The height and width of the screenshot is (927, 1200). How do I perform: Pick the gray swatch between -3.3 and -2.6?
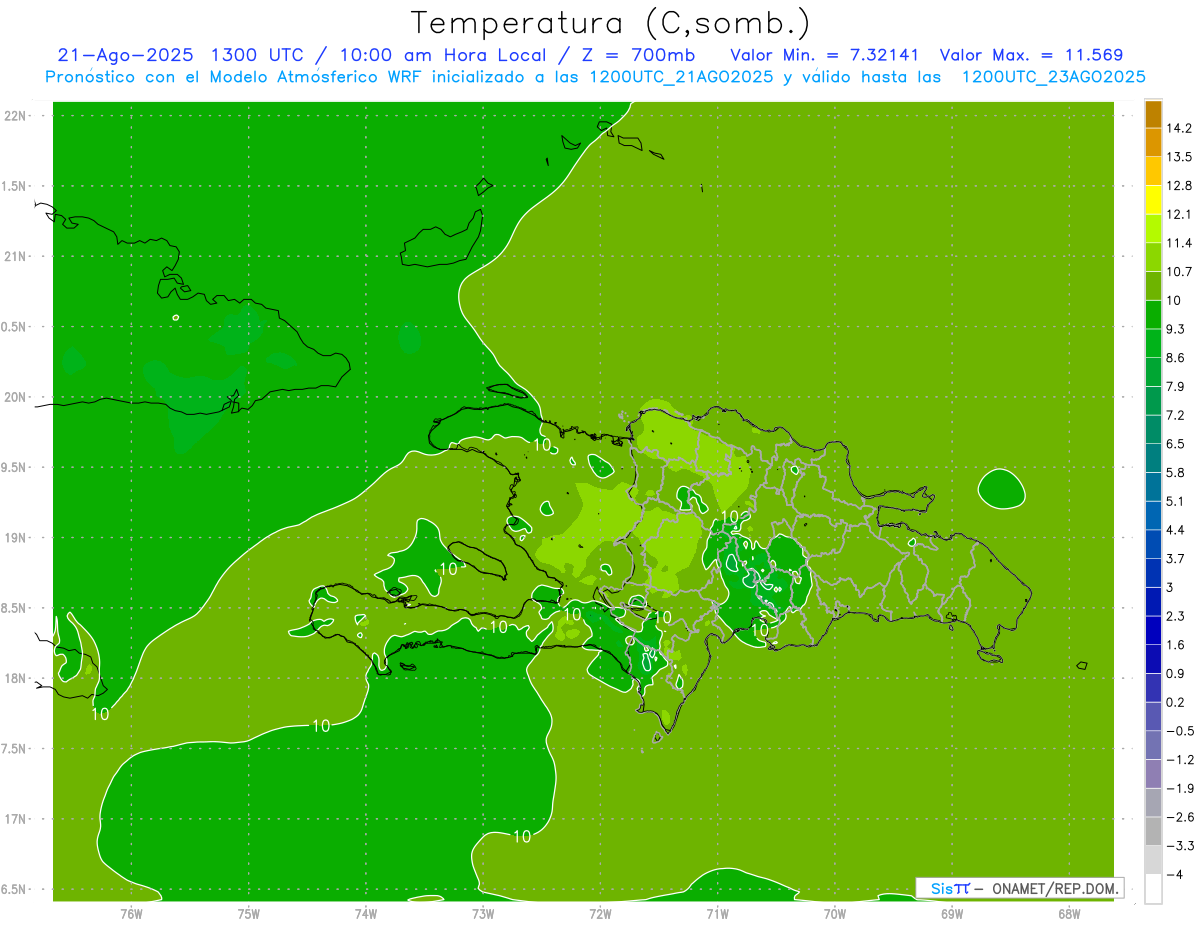pyautogui.click(x=1153, y=831)
